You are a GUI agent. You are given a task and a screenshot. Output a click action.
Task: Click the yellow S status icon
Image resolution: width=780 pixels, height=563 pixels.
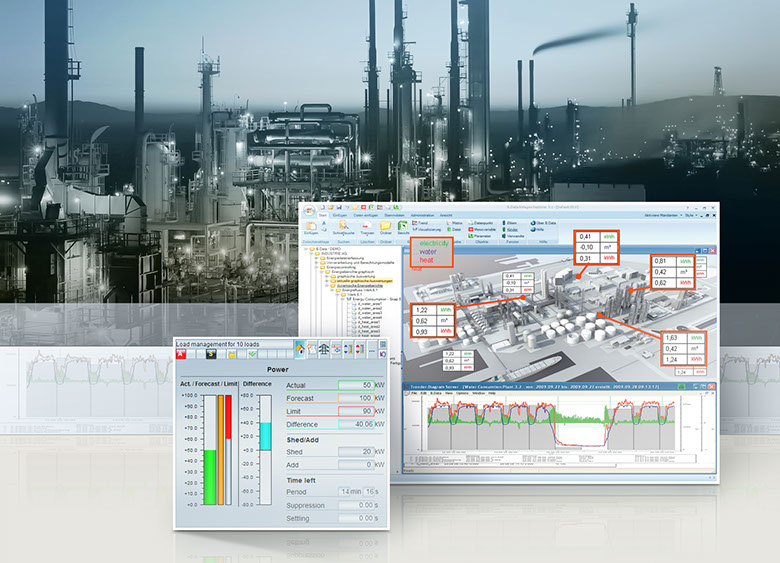(x=212, y=353)
